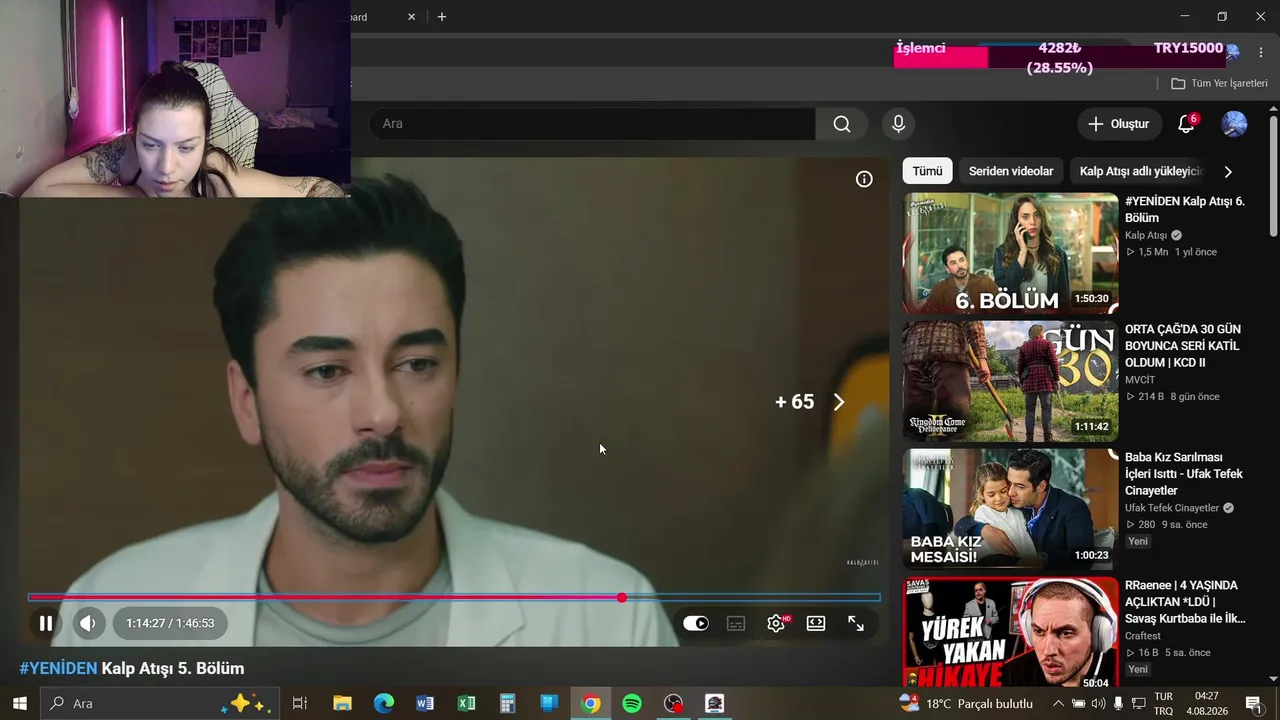
Task: Close the current browser tab
Action: (411, 16)
